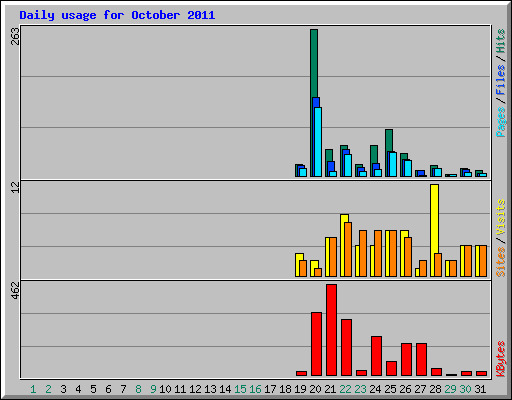
Task: Click day 18 on the x-axis
Action: click(285, 389)
